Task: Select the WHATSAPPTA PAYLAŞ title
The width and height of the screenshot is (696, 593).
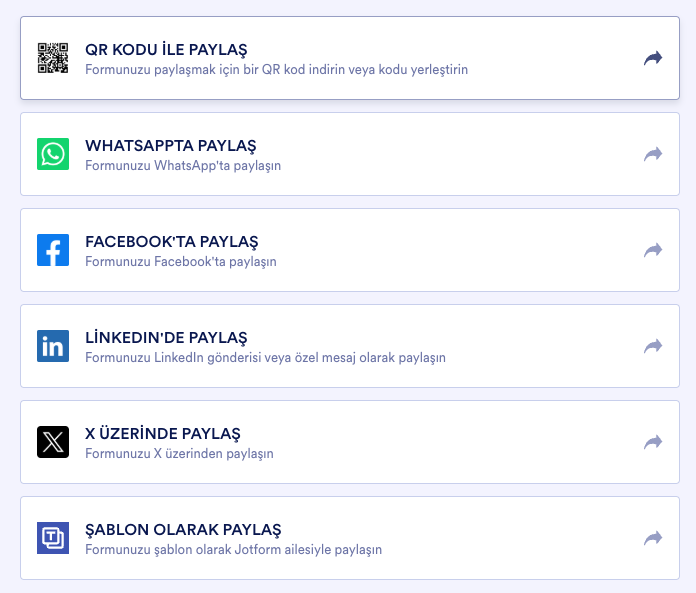Action: [171, 145]
